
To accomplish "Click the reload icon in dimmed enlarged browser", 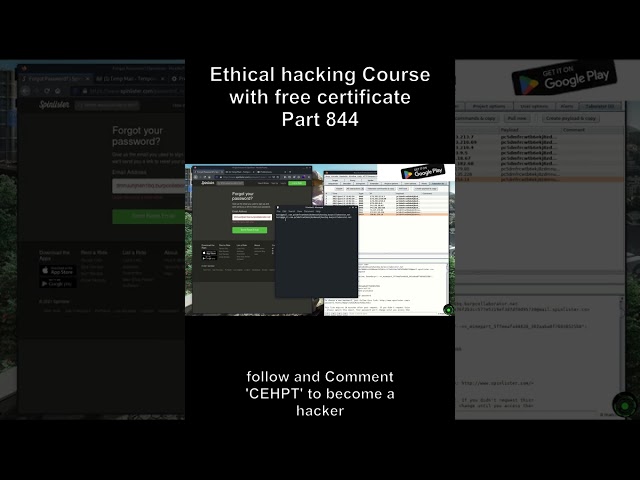I will 47,91.
